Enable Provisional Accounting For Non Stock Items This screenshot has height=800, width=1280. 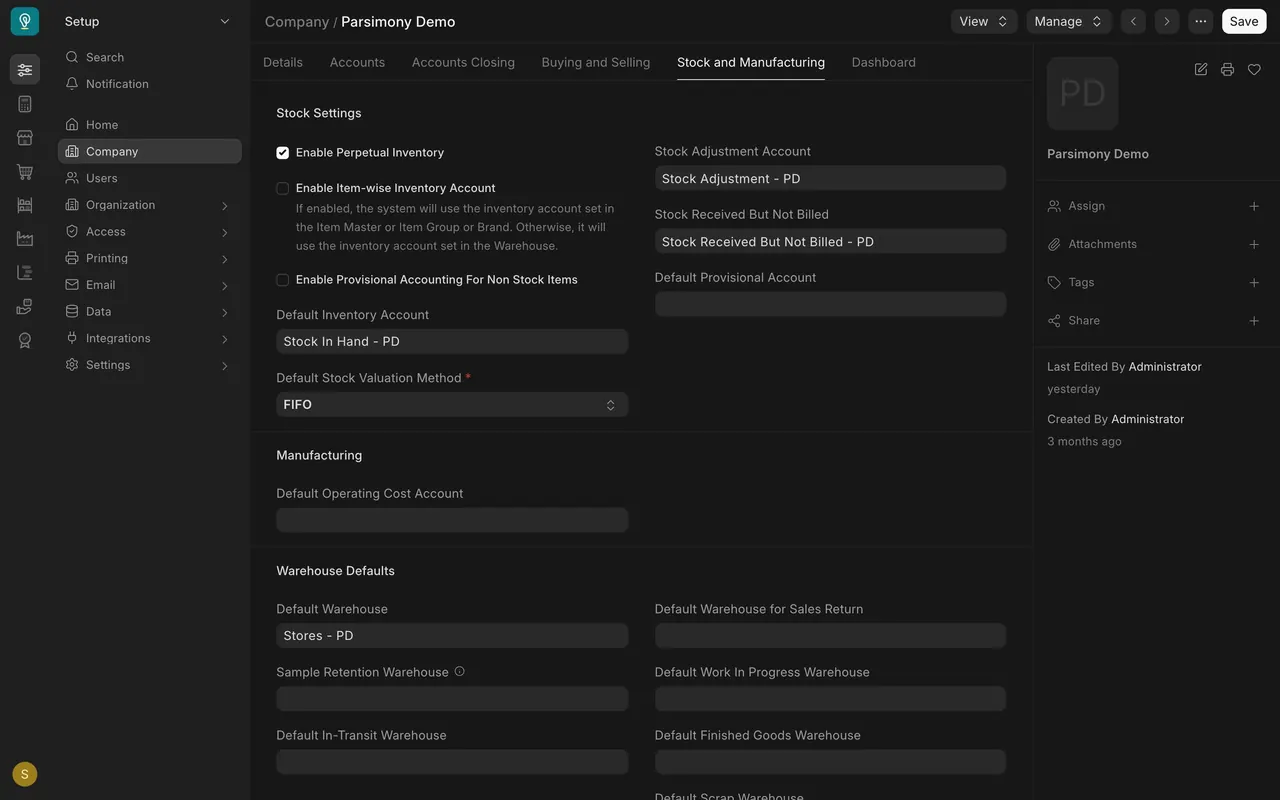coord(283,280)
